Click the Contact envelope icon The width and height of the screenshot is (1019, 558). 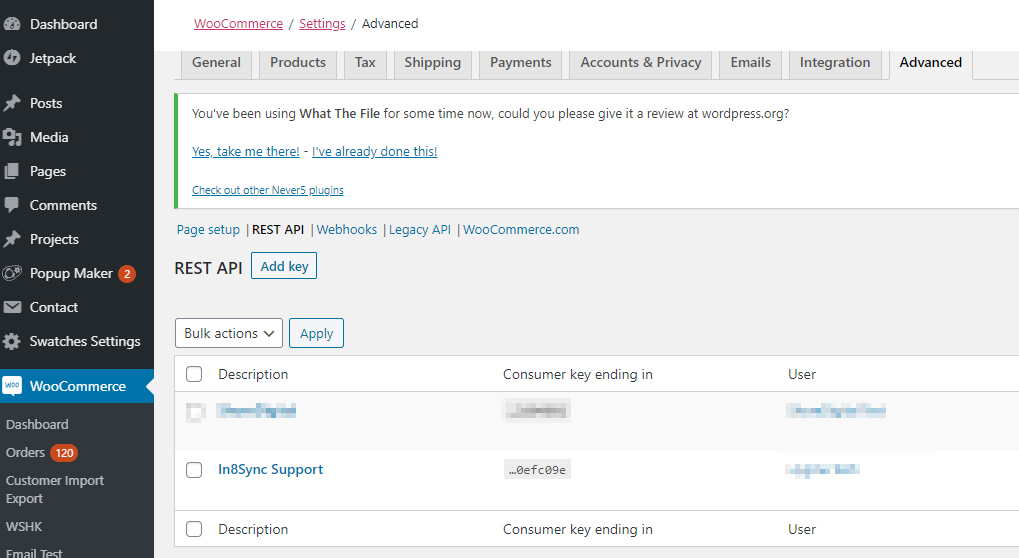click(13, 307)
